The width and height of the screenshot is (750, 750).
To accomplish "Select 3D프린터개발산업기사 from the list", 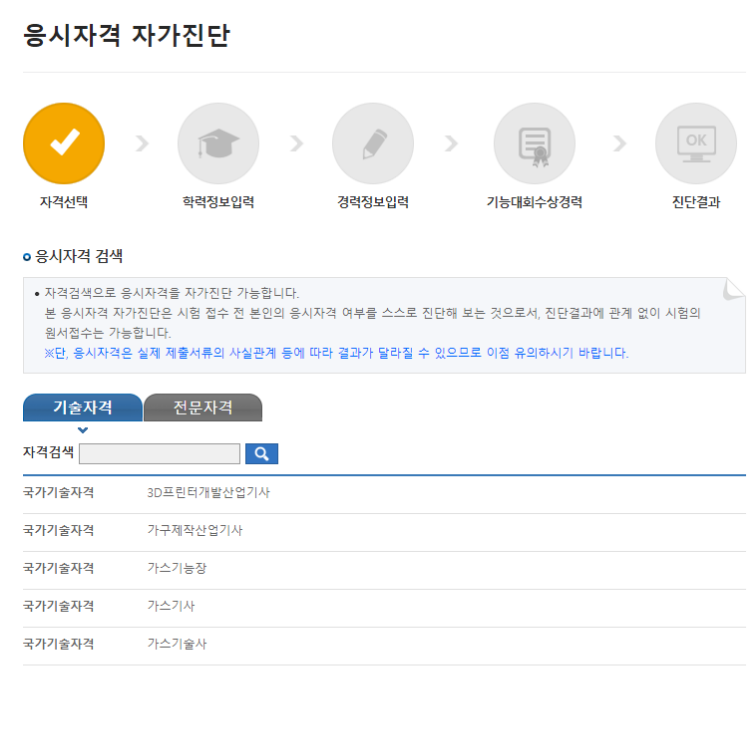I will click(x=209, y=493).
